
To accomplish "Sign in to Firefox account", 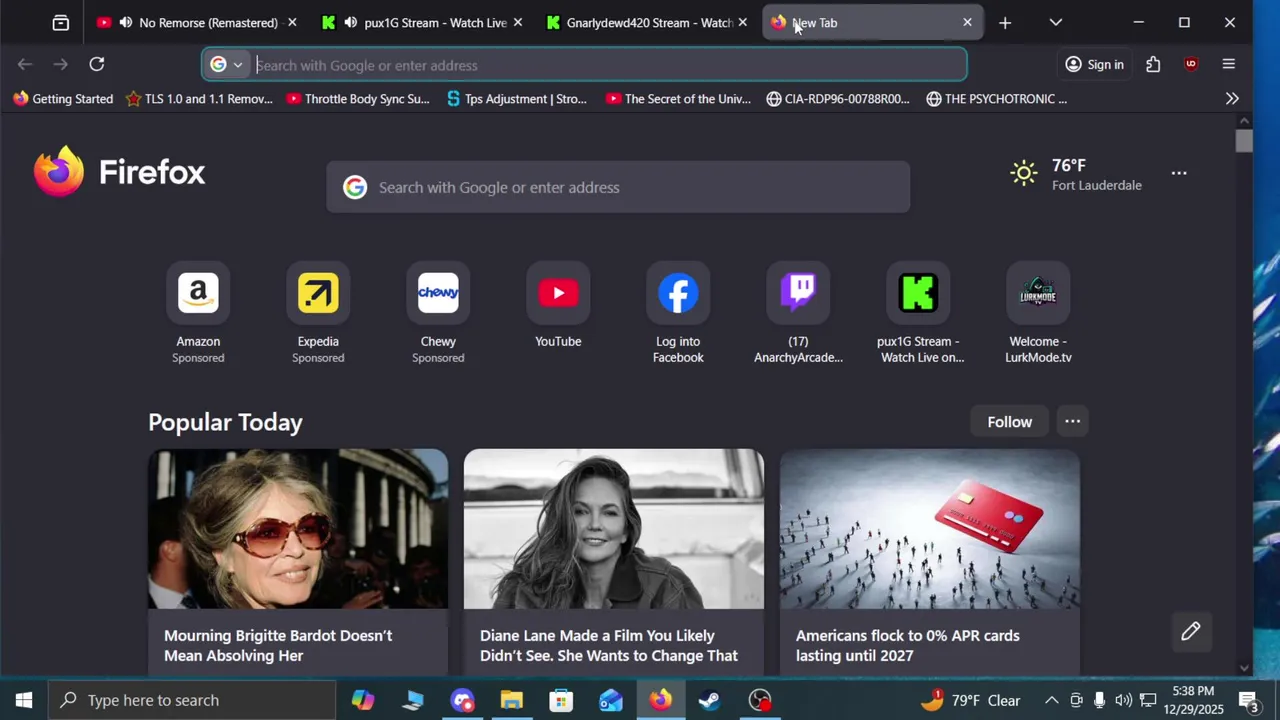I will point(1094,64).
